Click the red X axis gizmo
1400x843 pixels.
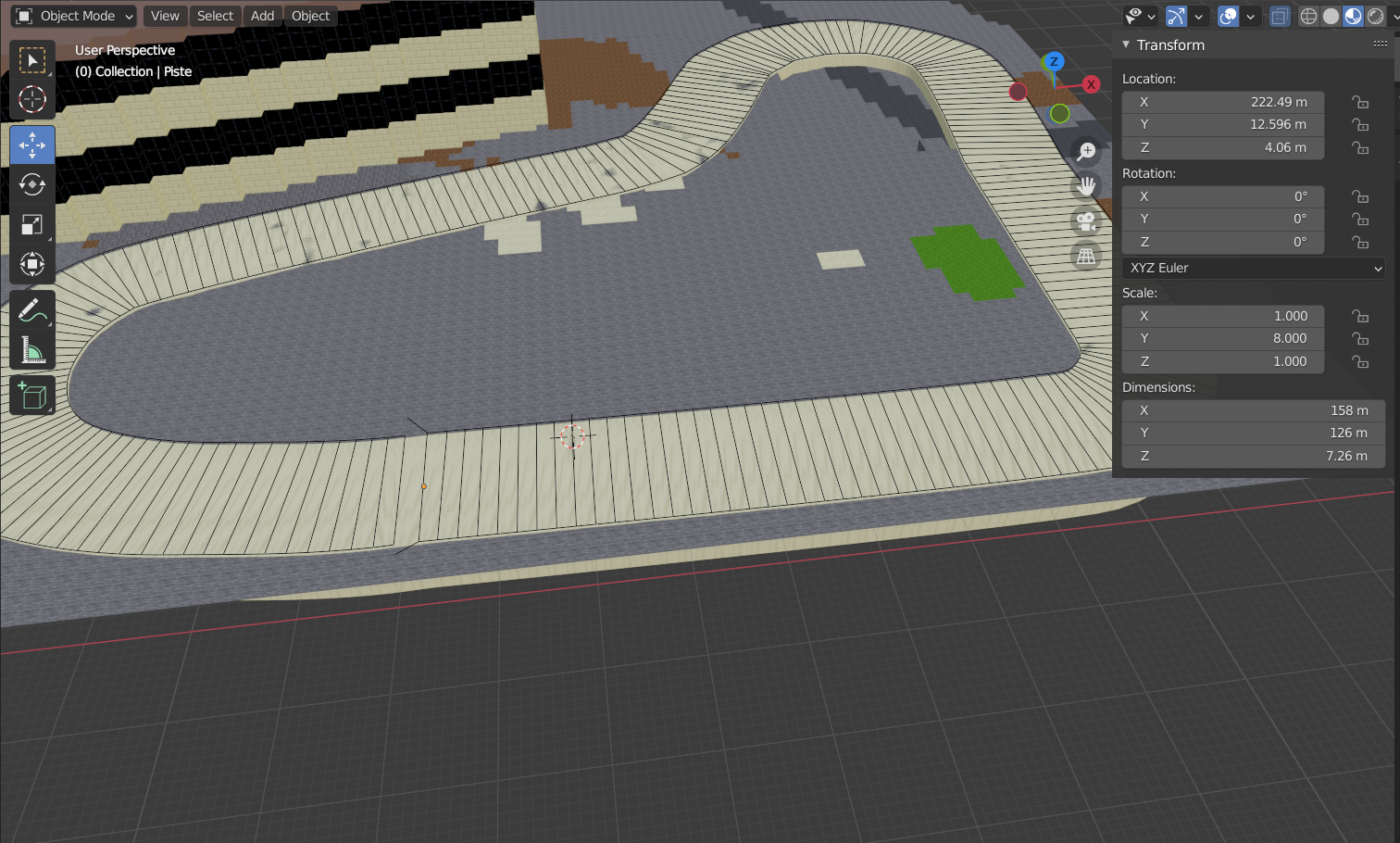coord(1092,84)
